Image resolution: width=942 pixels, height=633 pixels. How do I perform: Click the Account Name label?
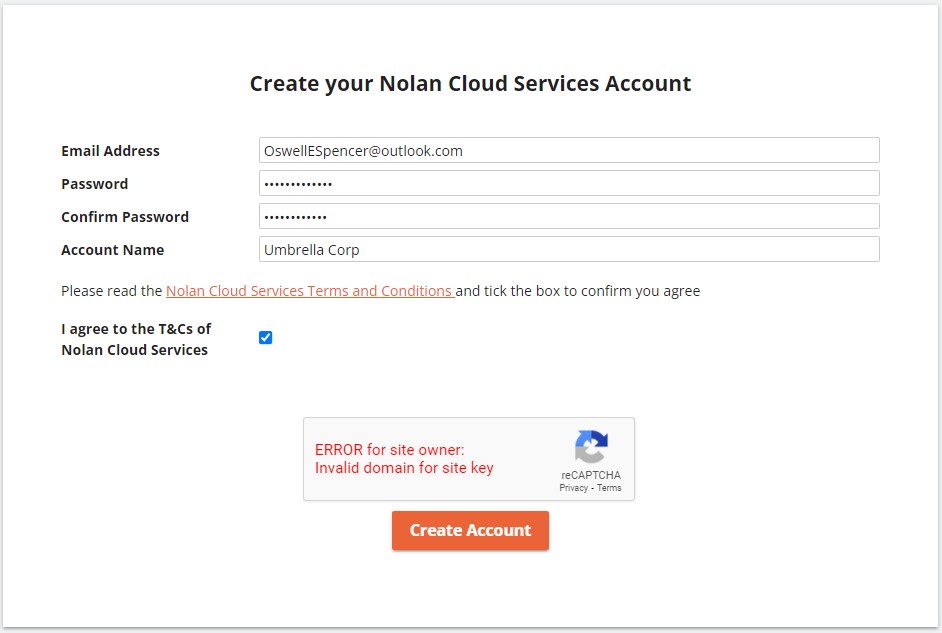[112, 250]
